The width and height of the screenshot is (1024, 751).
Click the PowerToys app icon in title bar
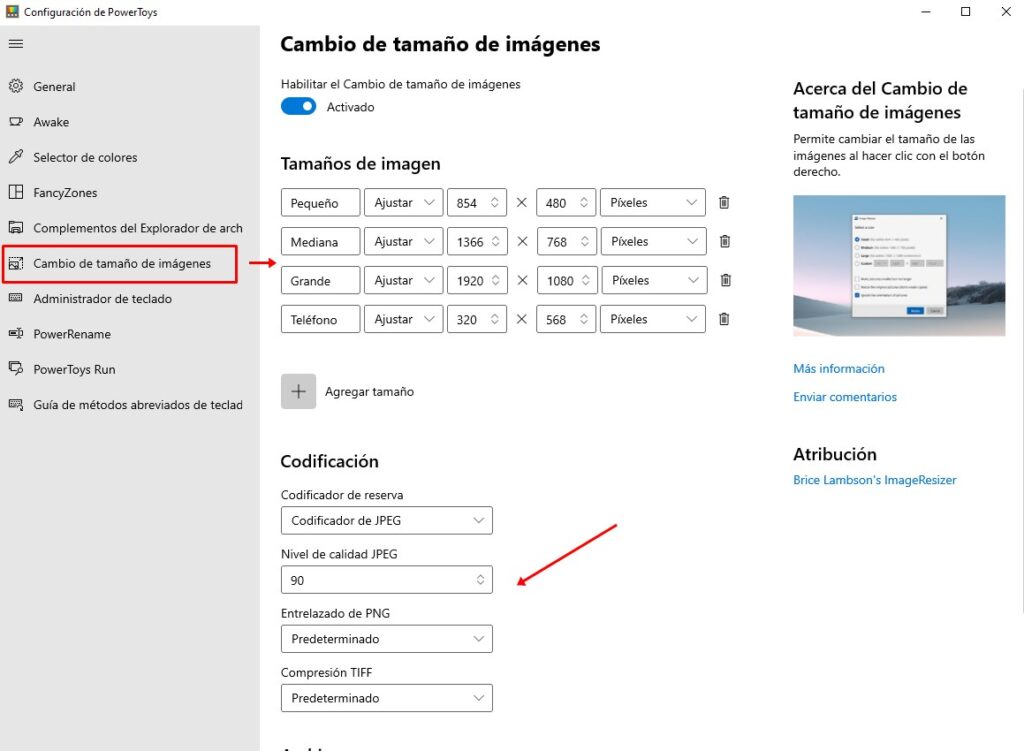(x=12, y=12)
